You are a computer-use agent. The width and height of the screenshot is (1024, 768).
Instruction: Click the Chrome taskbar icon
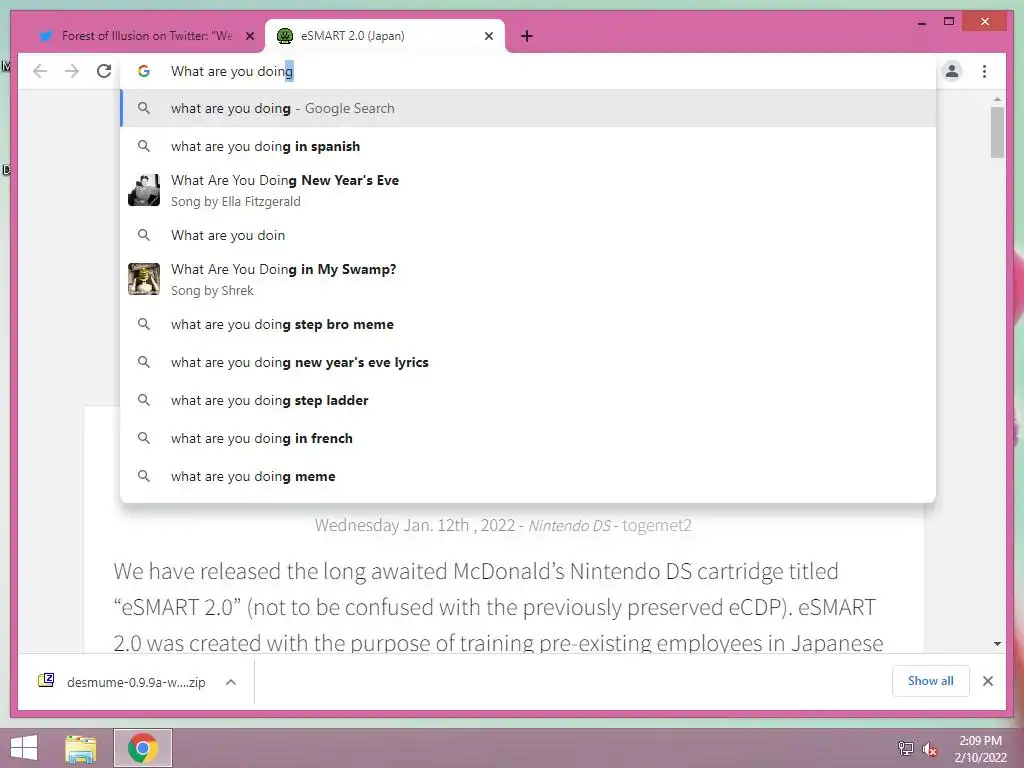(143, 748)
